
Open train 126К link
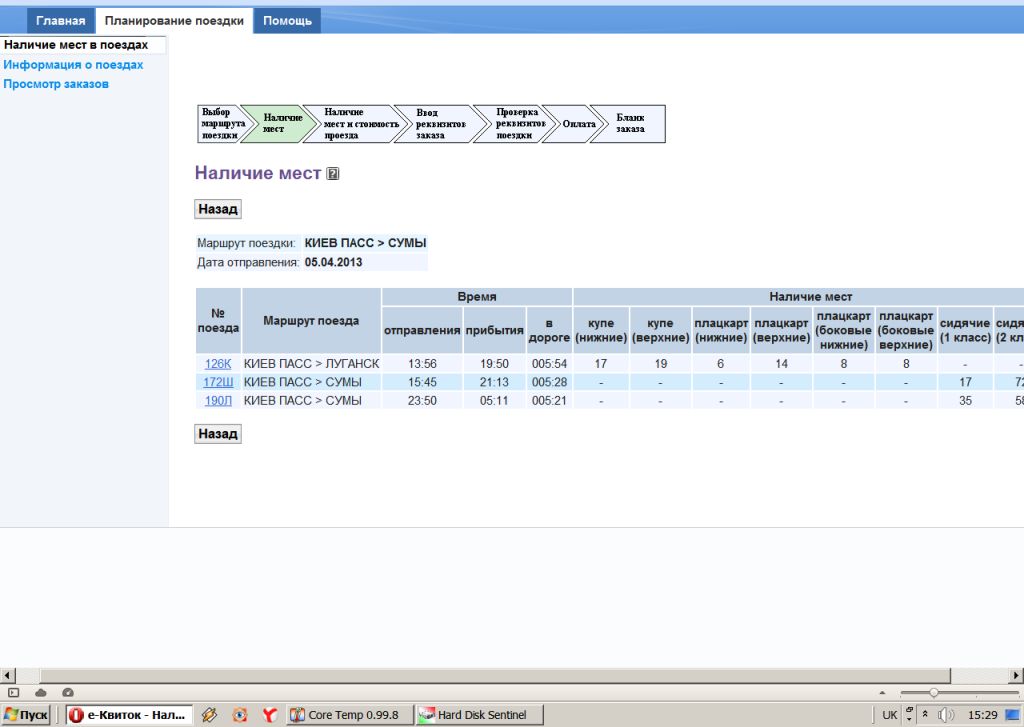click(217, 364)
